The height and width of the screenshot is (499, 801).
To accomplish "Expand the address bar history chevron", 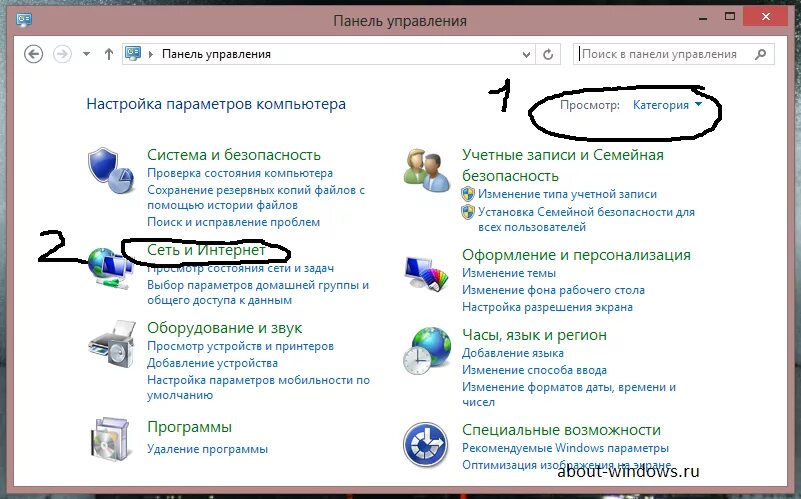I will pyautogui.click(x=526, y=54).
